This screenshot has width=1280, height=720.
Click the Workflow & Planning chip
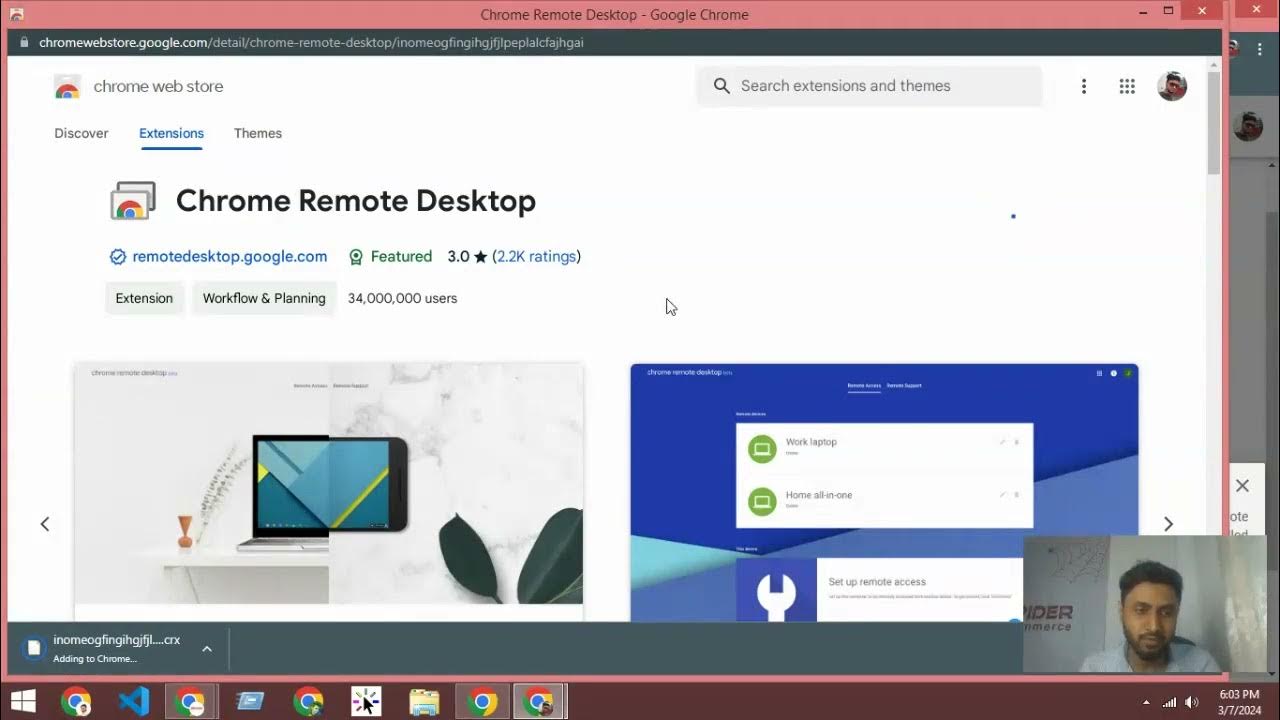[x=264, y=298]
